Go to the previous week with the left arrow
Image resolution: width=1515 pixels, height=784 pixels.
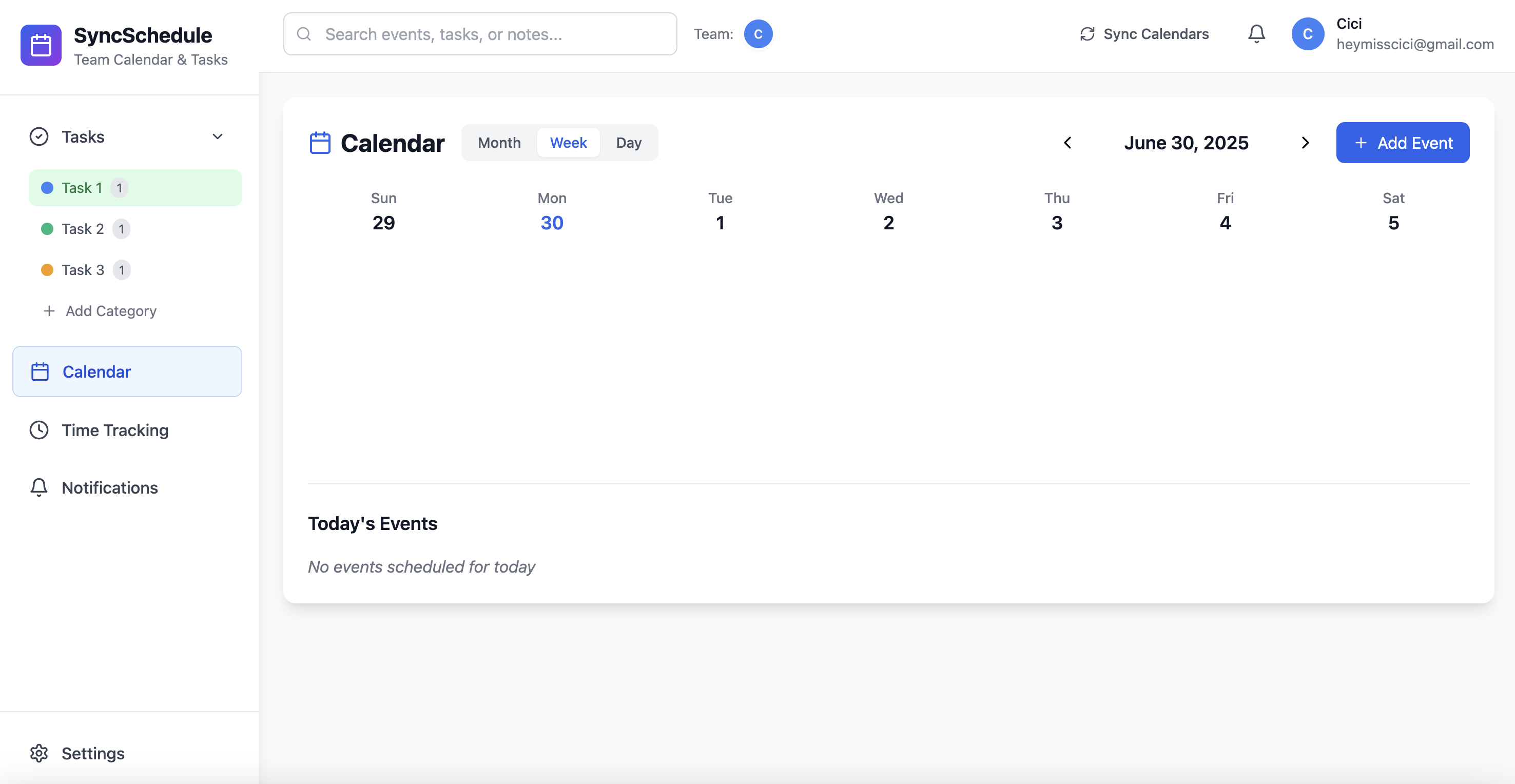pos(1067,143)
